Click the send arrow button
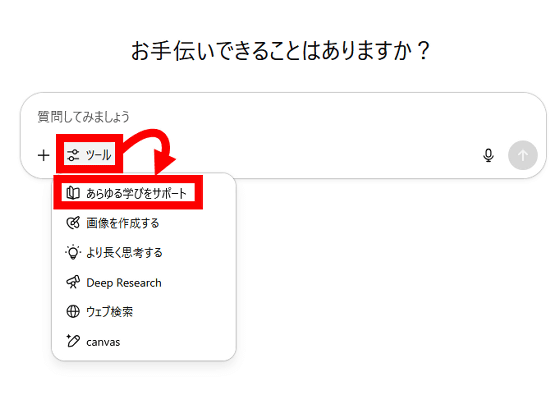 point(522,155)
